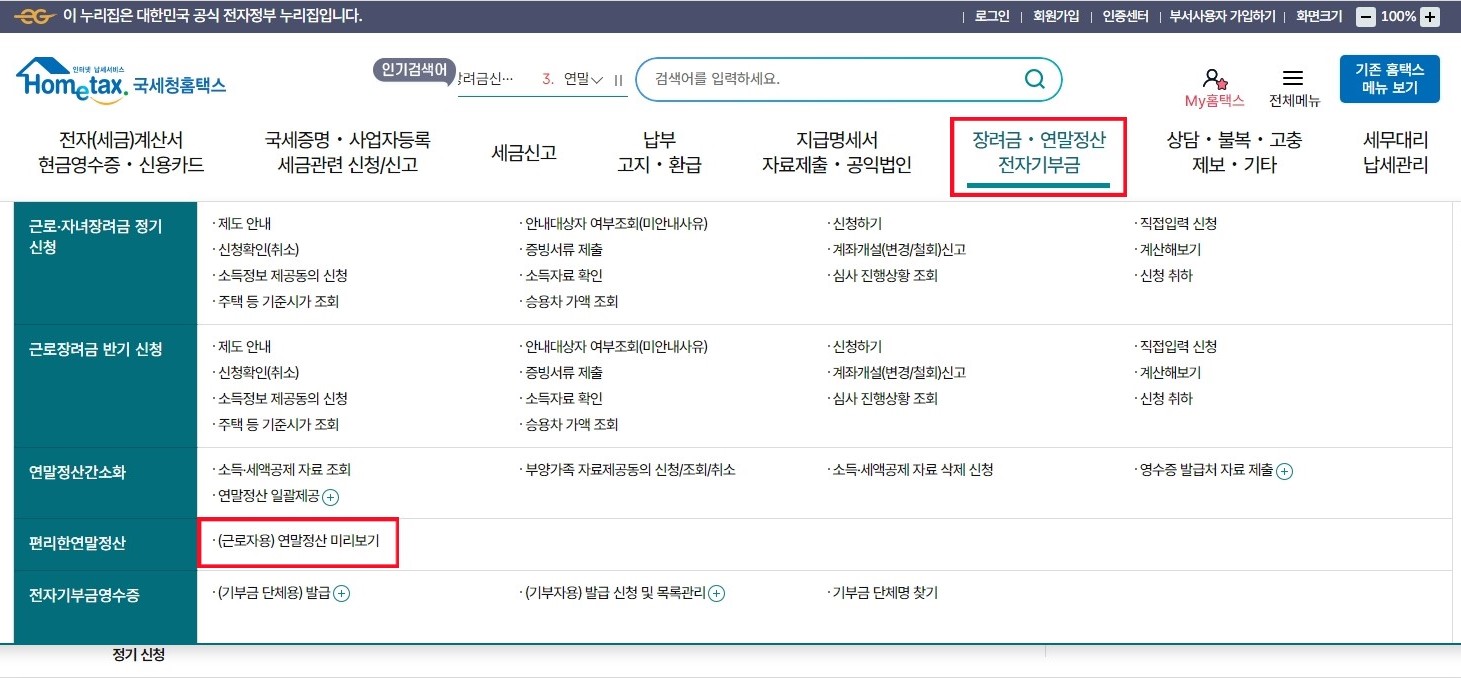The image size is (1461, 678).
Task: Click the minus icon to shrink 화면크기
Action: [1367, 15]
